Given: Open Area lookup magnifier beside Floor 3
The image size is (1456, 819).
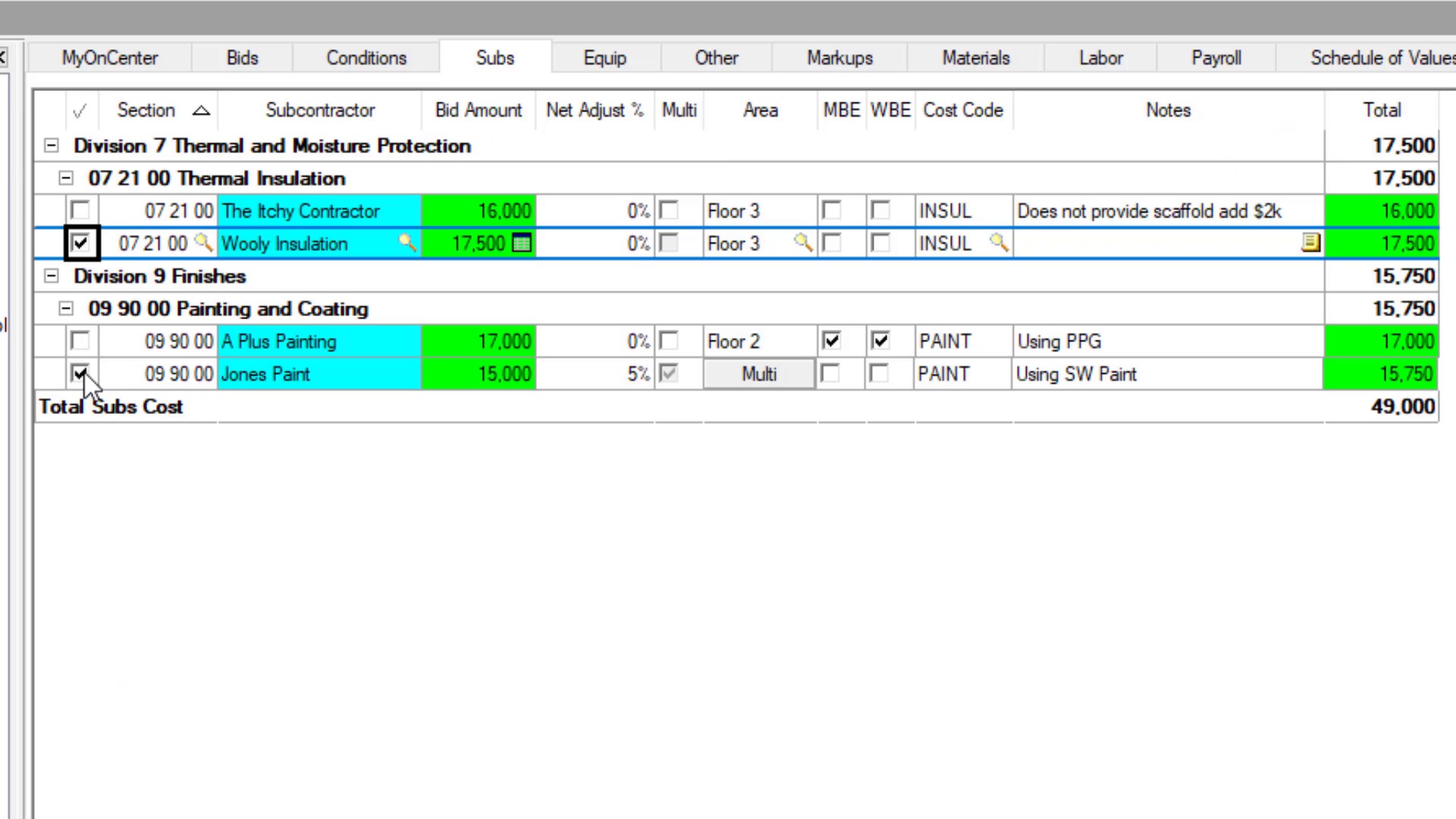Looking at the screenshot, I should coord(802,243).
